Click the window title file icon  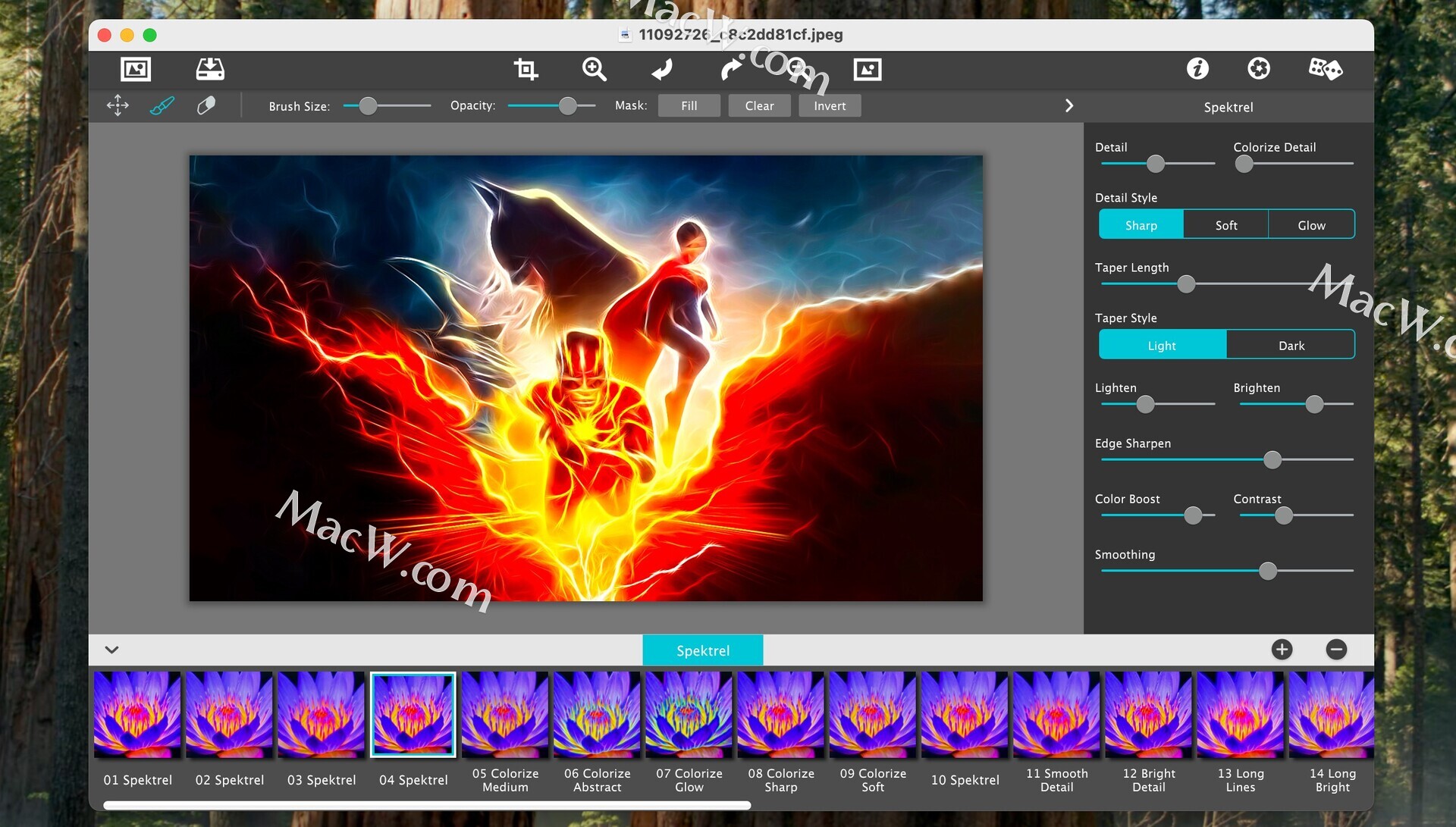[625, 35]
